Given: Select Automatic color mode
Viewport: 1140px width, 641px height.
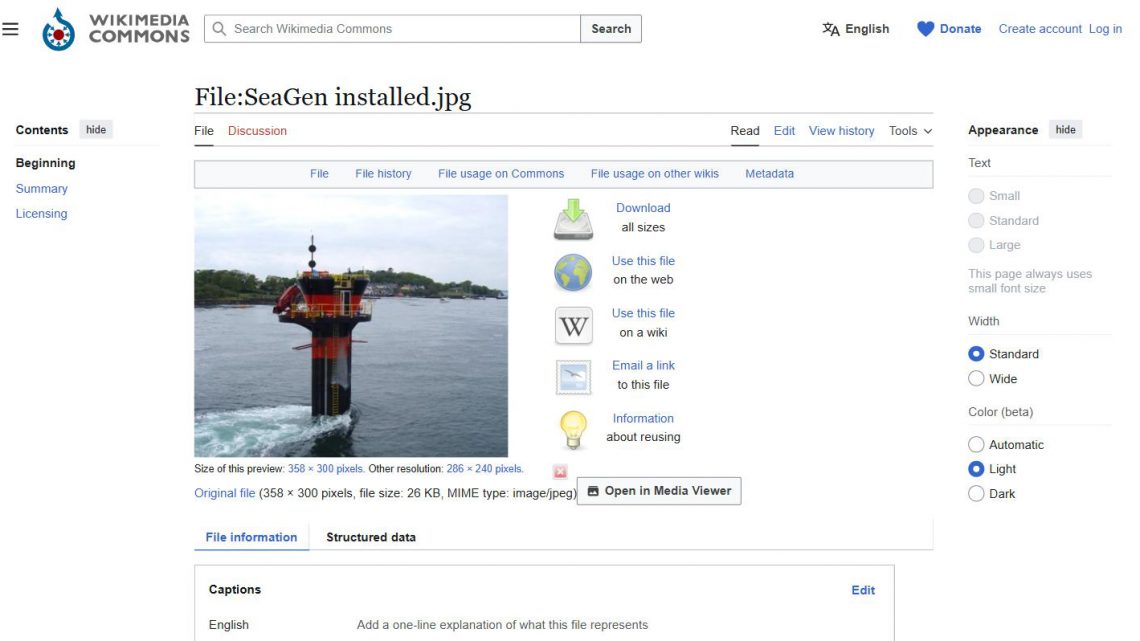Looking at the screenshot, I should (x=976, y=444).
